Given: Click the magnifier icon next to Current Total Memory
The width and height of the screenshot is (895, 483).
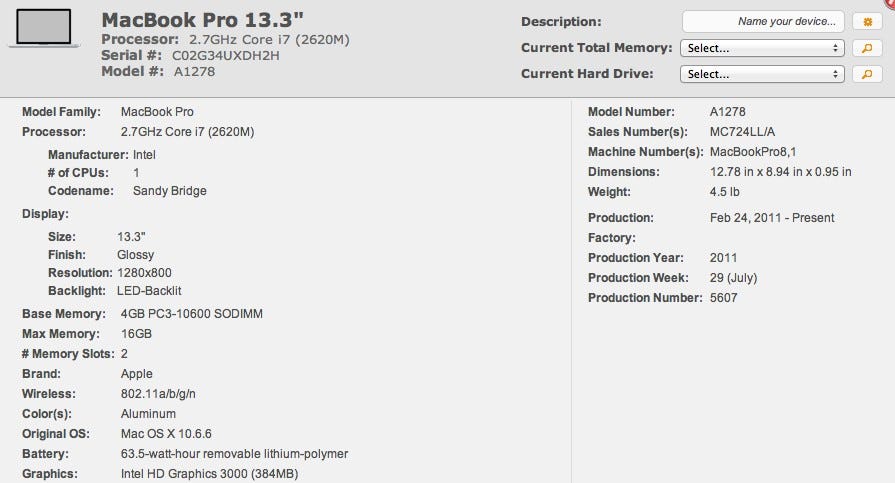Looking at the screenshot, I should tap(866, 48).
